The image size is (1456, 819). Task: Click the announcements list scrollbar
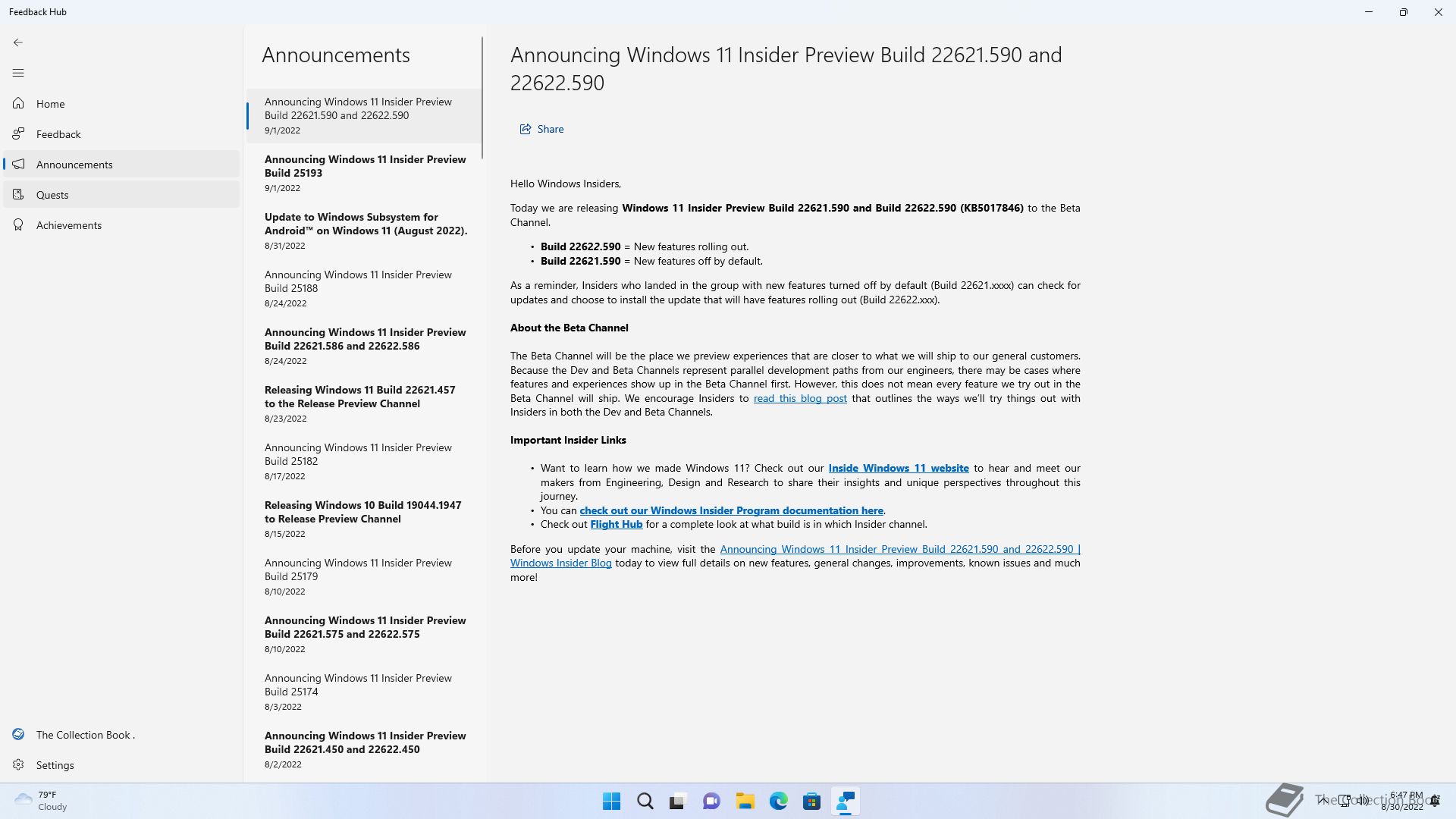[x=482, y=98]
